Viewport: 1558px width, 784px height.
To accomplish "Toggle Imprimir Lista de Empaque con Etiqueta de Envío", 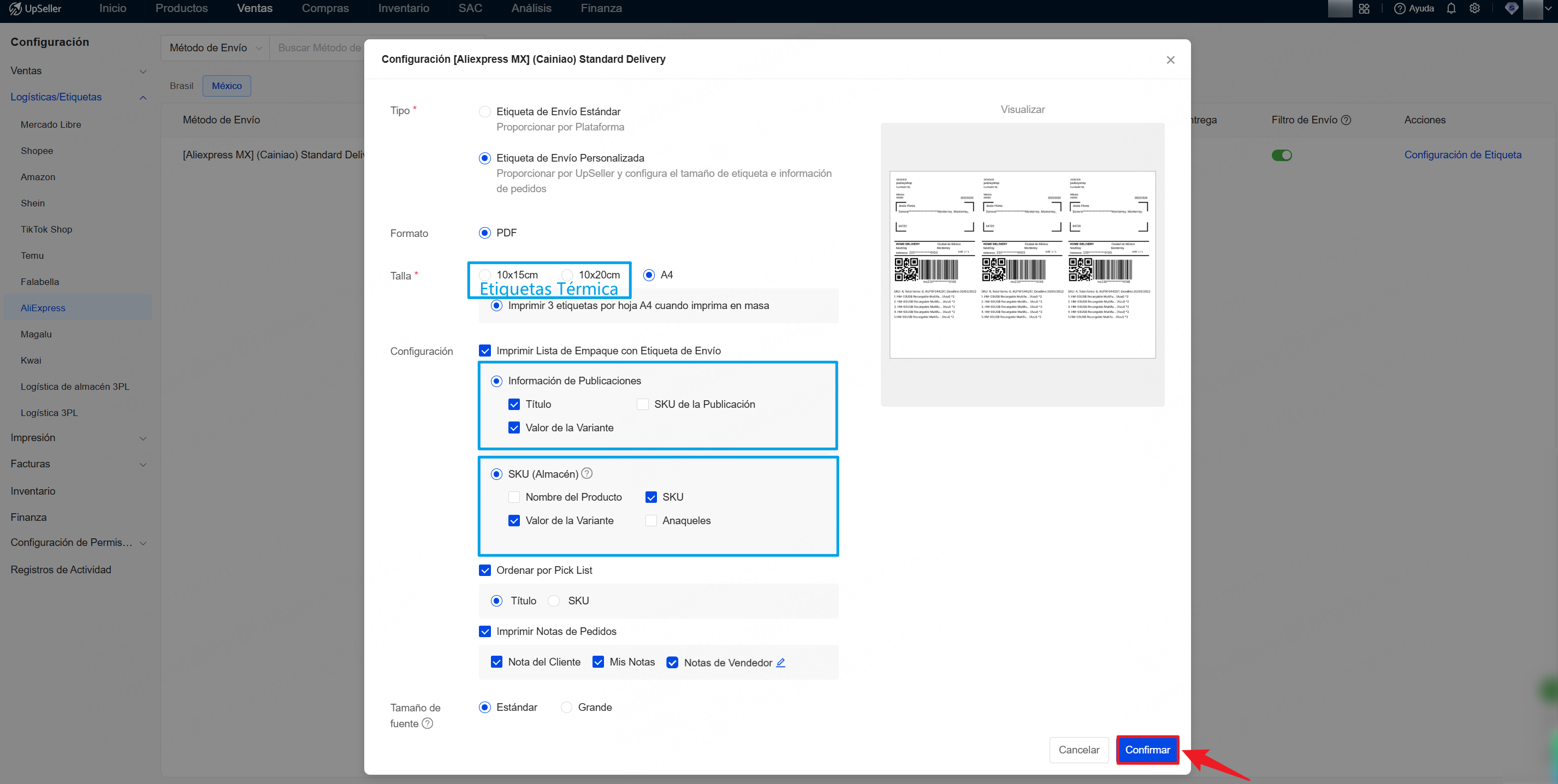I will 484,351.
